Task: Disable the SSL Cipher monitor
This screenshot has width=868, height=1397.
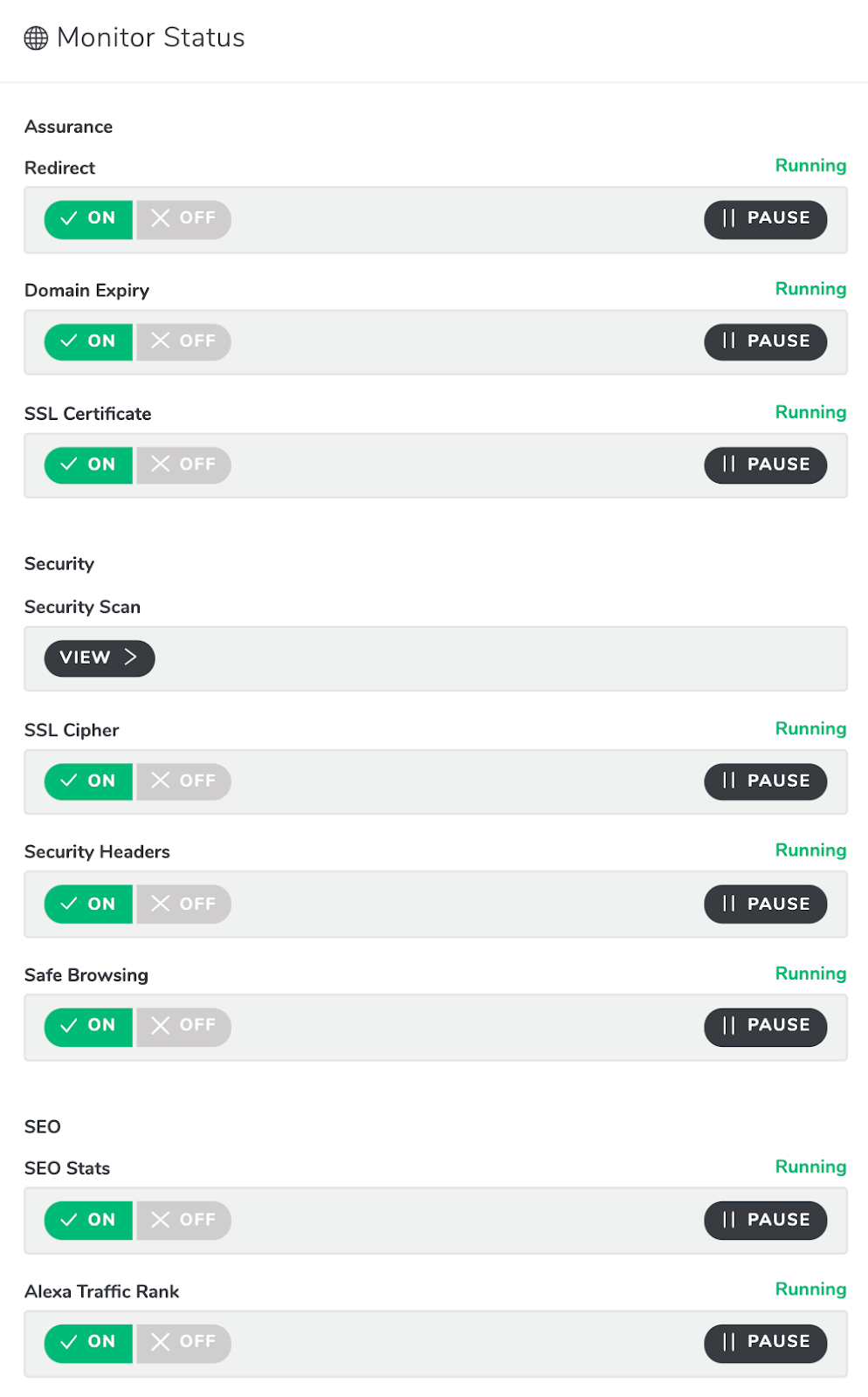Action: pyautogui.click(x=183, y=781)
